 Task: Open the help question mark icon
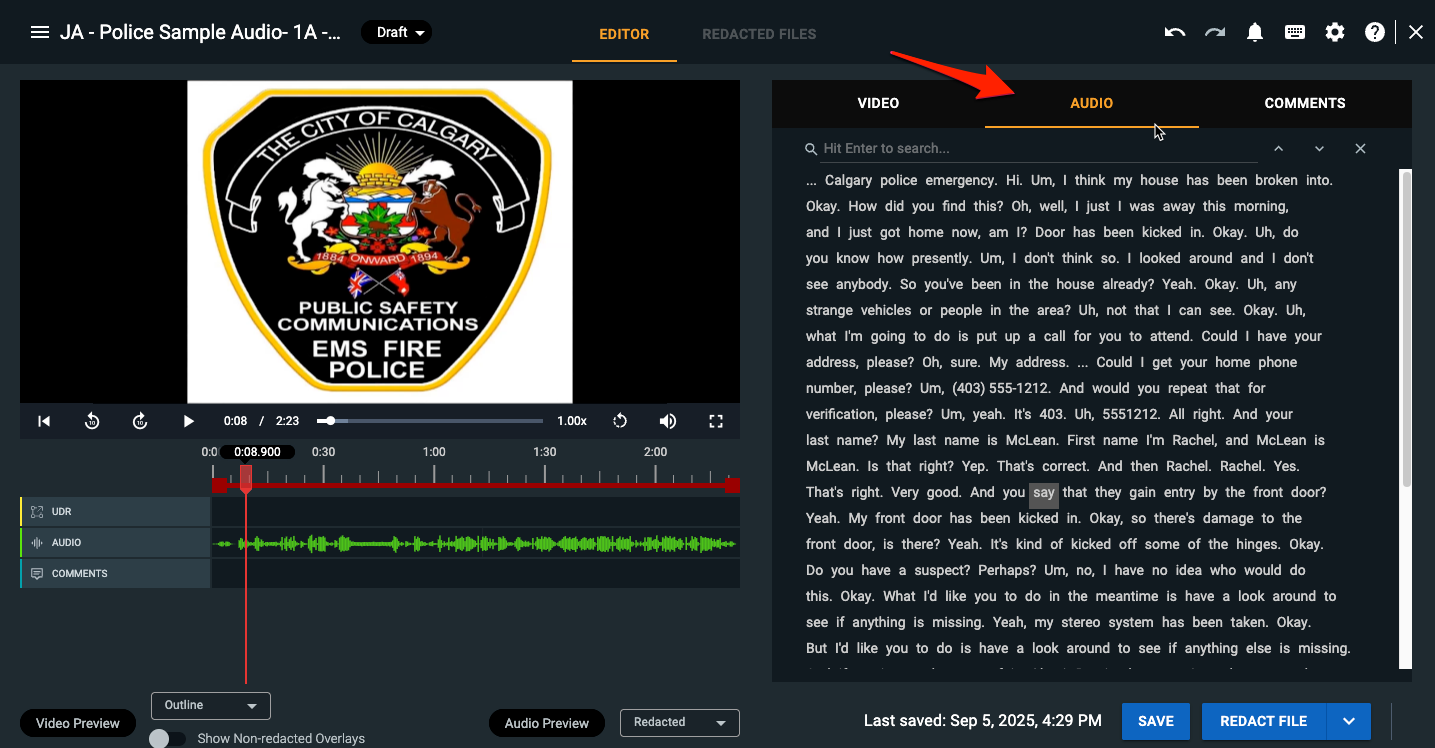(1375, 32)
